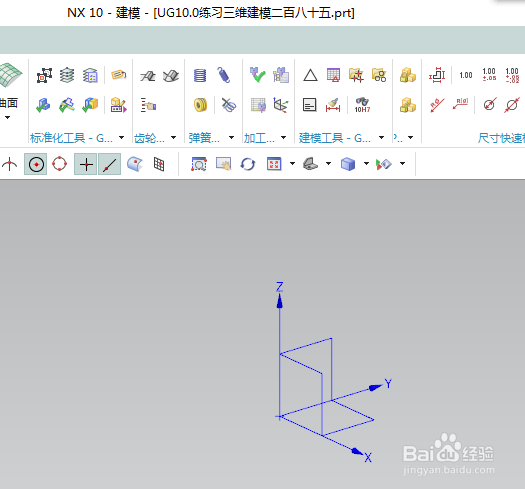Expand the 建模工具 - G... group dropdown
Viewport: 525px width, 489px height.
point(381,137)
